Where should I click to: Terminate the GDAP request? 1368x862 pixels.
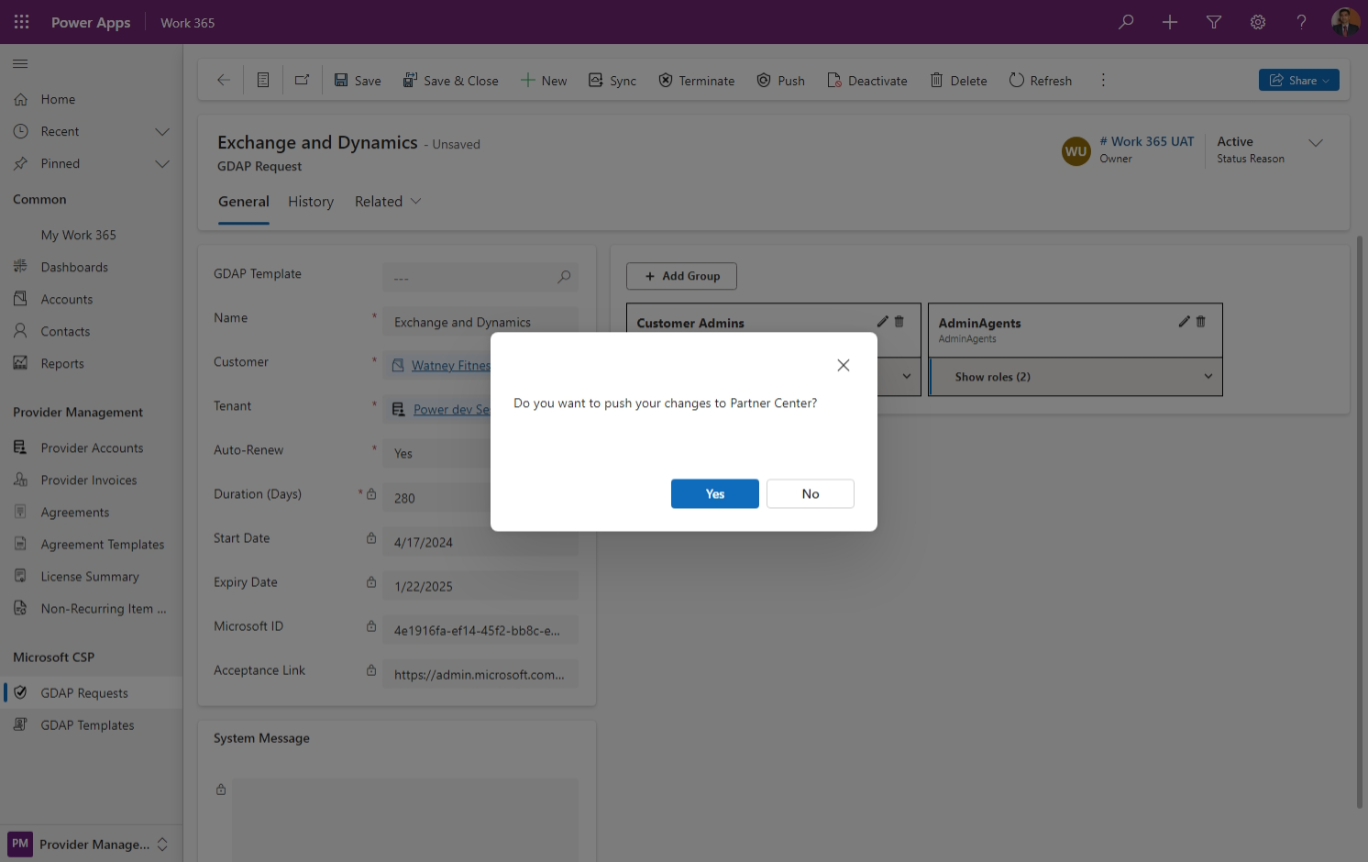(x=696, y=81)
